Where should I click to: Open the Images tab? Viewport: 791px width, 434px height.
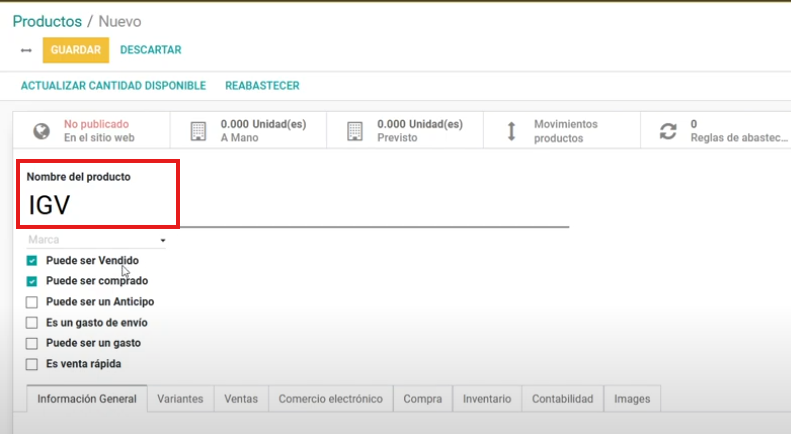click(x=632, y=399)
